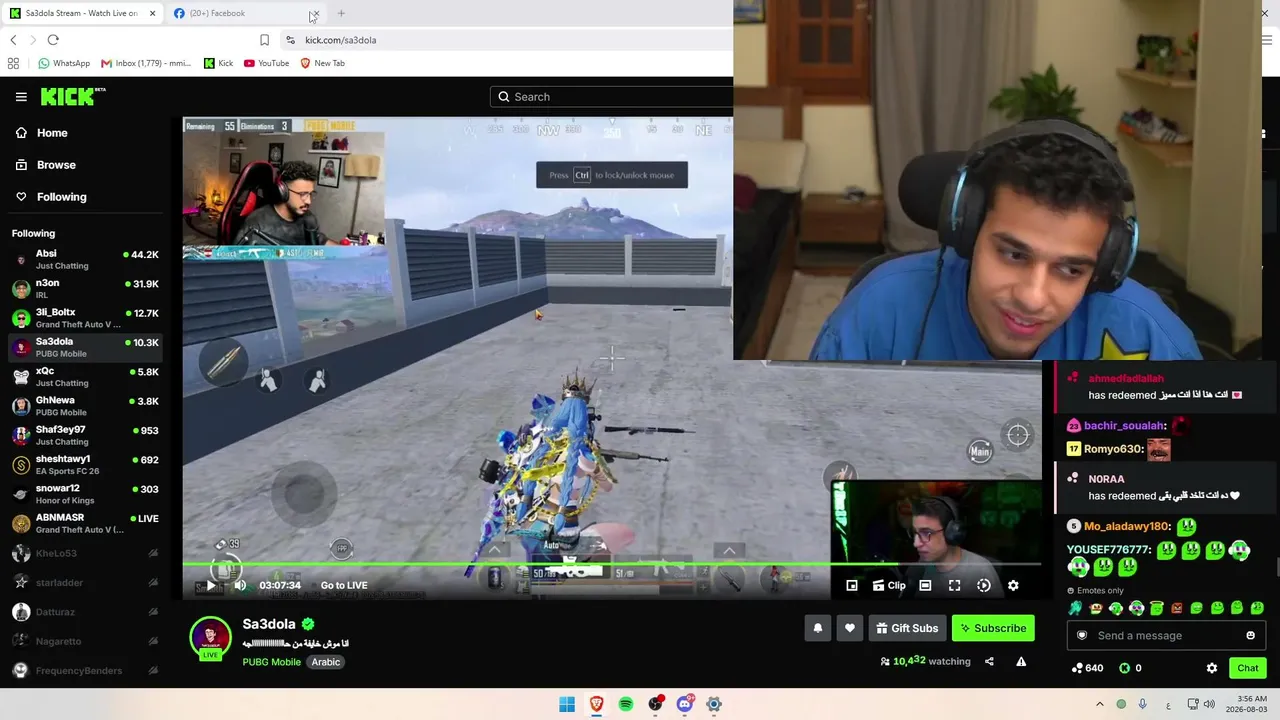Subscribe to Sa3dola's channel
The image size is (1280, 720).
(x=993, y=628)
